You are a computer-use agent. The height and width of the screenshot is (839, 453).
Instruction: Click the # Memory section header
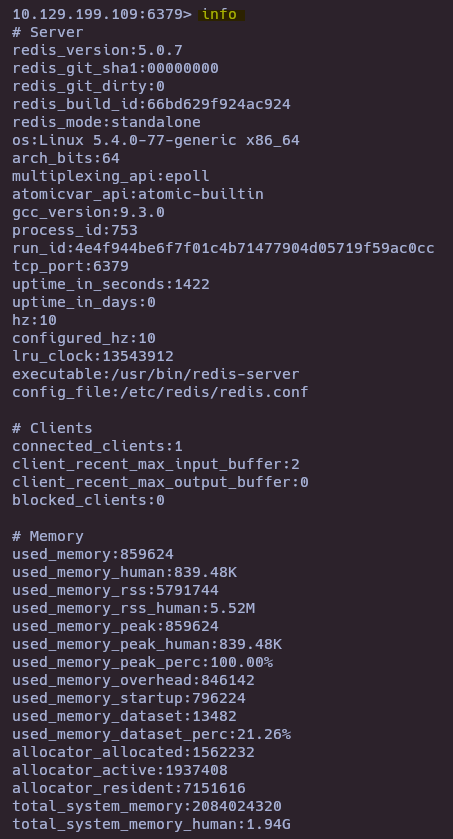tap(48, 536)
